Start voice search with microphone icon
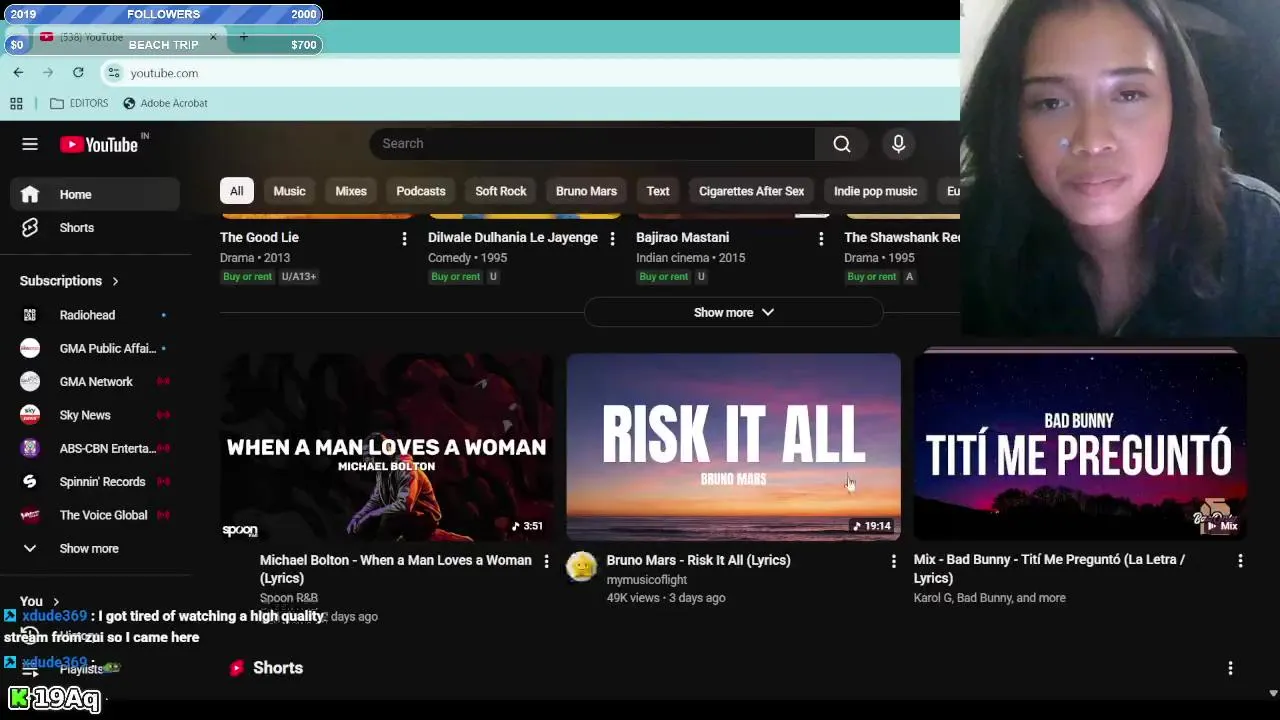 tap(898, 144)
